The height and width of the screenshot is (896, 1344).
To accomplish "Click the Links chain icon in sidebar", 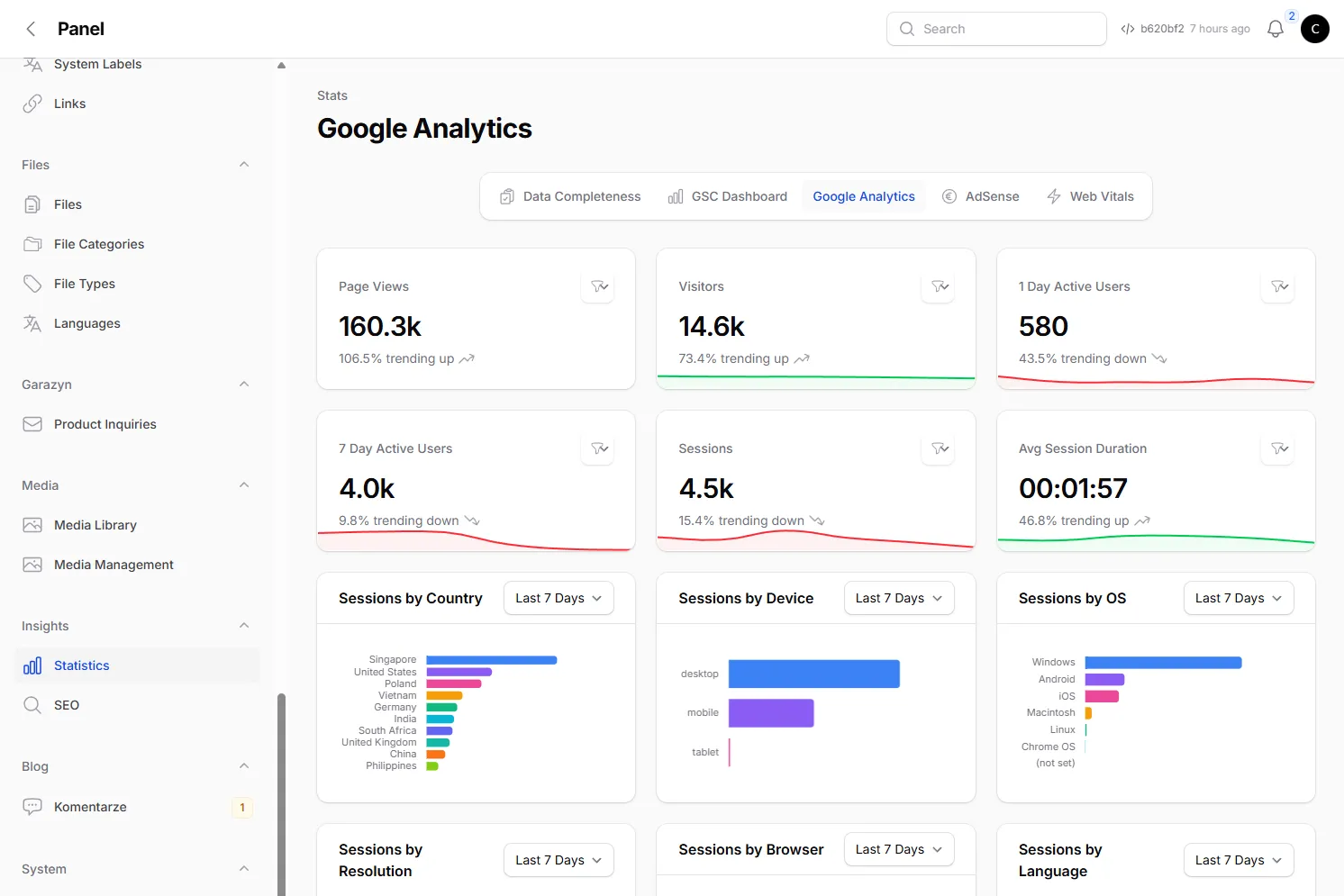I will tap(32, 104).
